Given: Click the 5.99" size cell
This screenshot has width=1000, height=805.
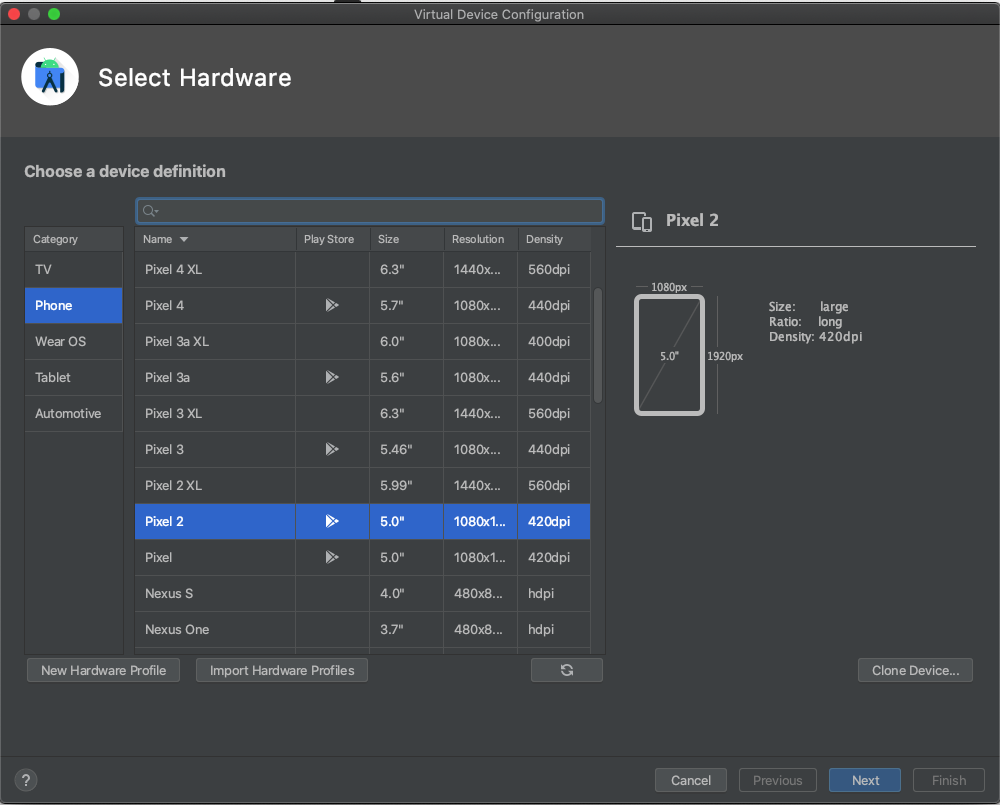Looking at the screenshot, I should coord(406,486).
